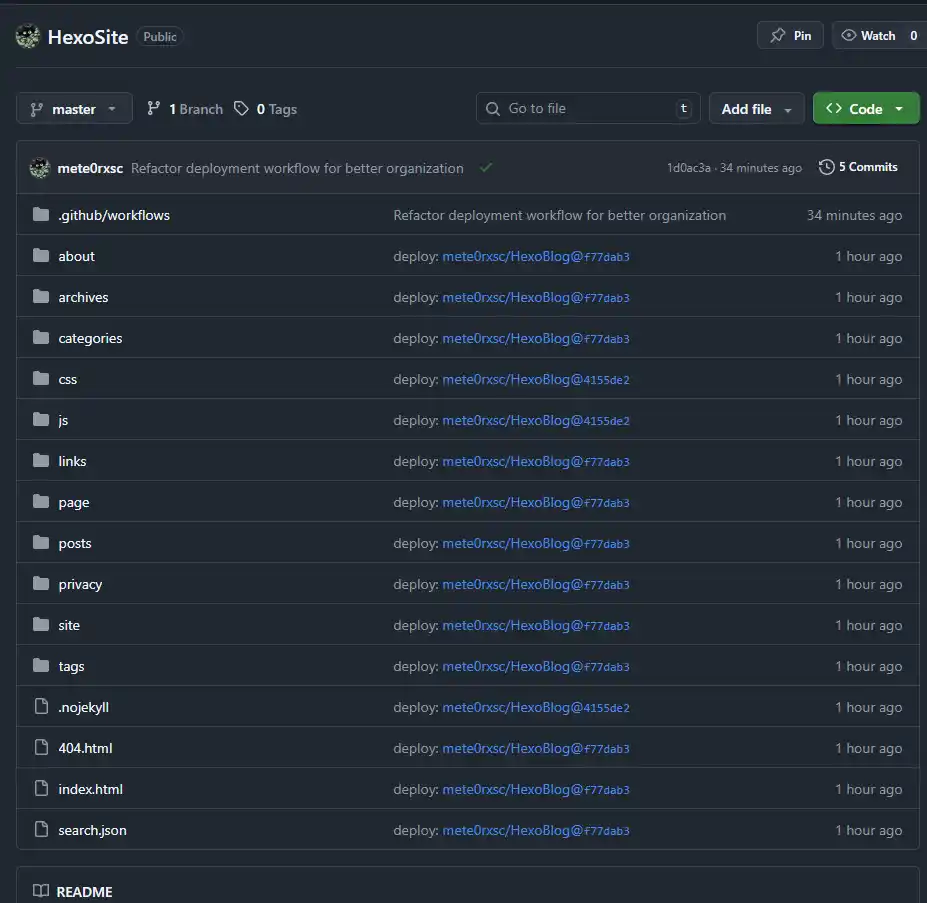Open the 404.html file

point(78,748)
